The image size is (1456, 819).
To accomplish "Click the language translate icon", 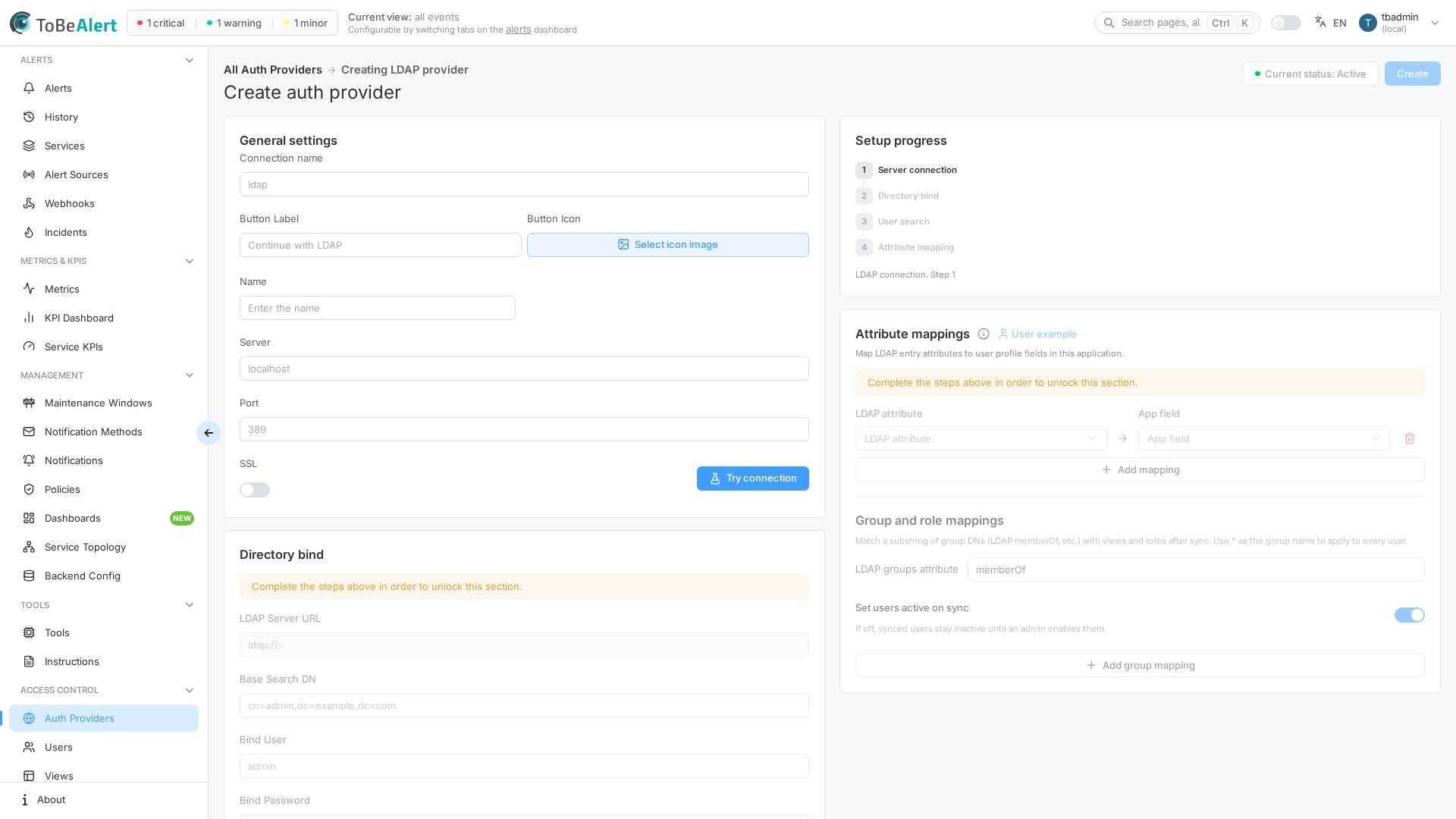I will pos(1320,22).
